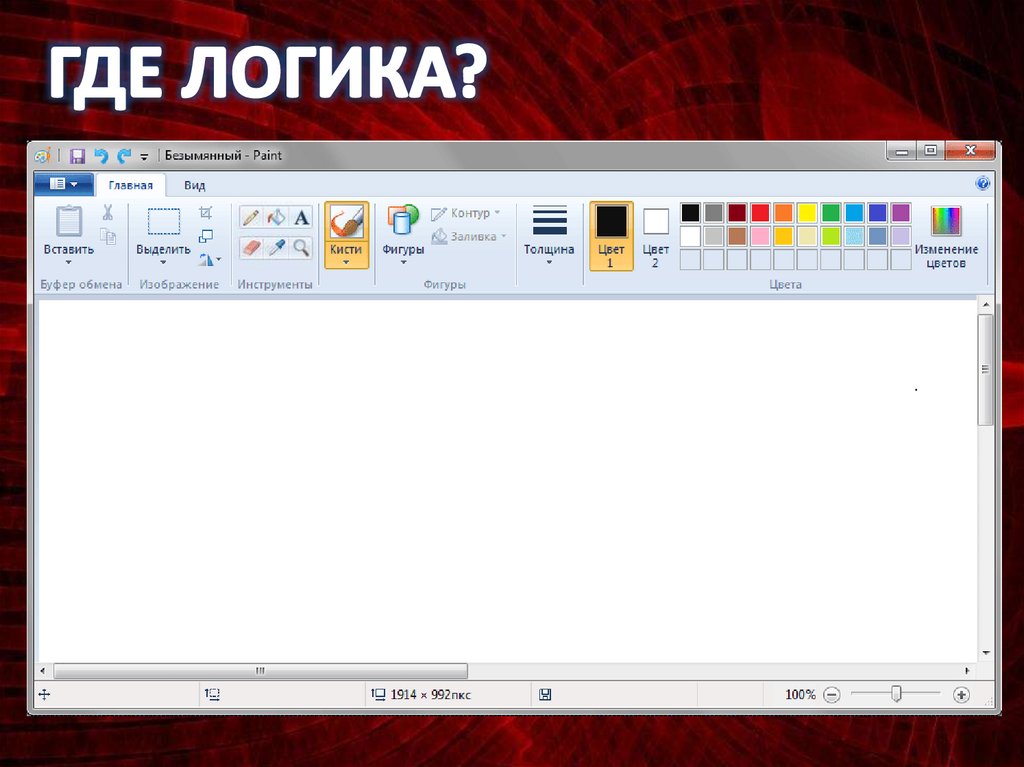The image size is (1024, 767).
Task: Pick the purple color swatch
Action: click(901, 212)
